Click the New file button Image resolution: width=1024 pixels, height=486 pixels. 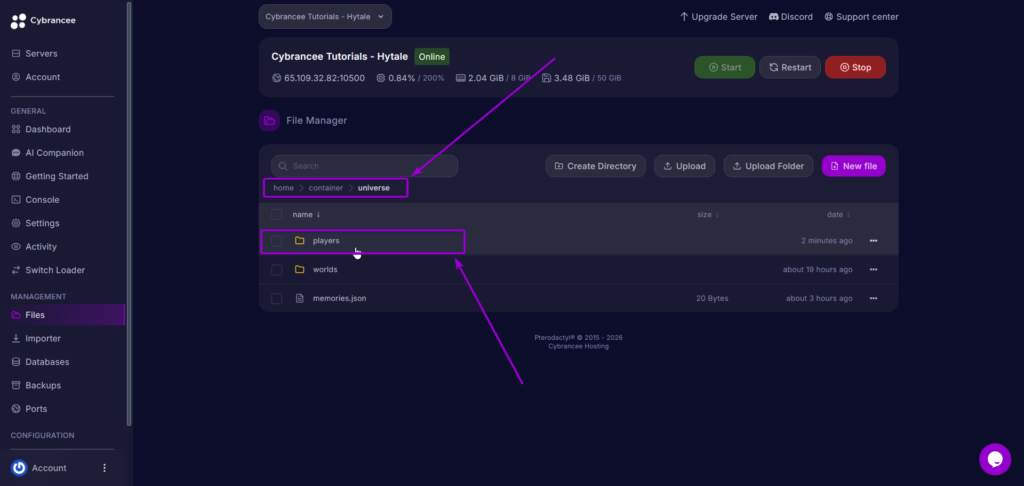pos(853,166)
